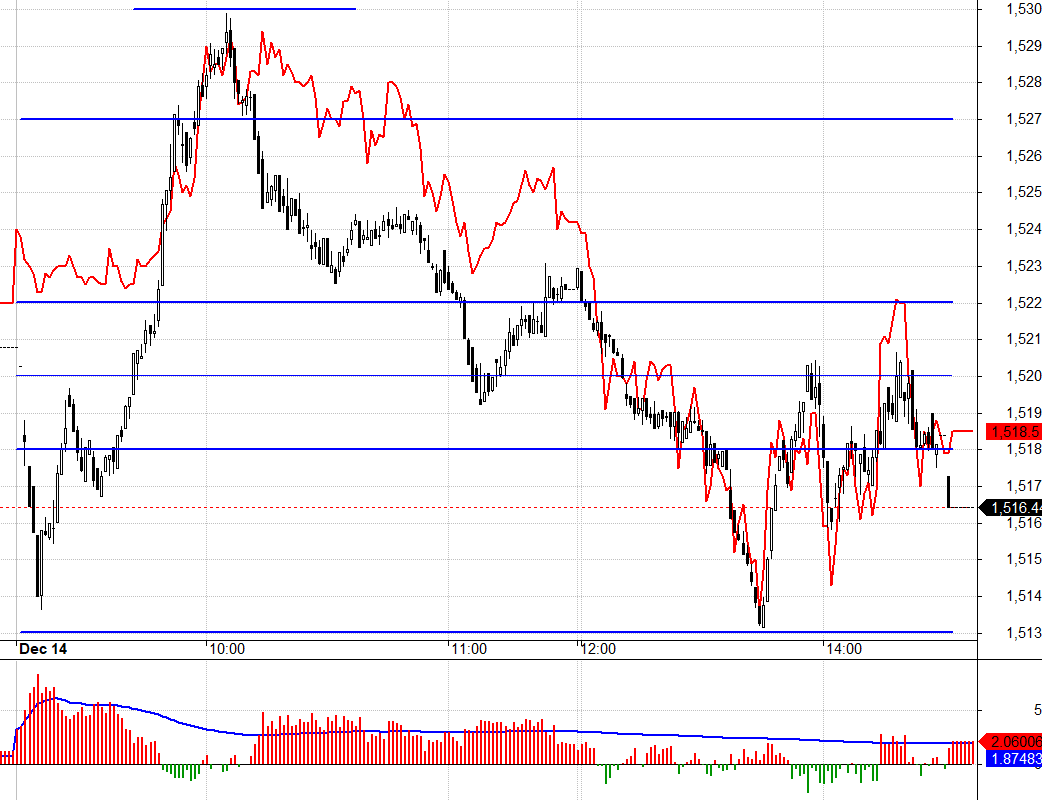Click the Dec 14 date label

pyautogui.click(x=43, y=649)
